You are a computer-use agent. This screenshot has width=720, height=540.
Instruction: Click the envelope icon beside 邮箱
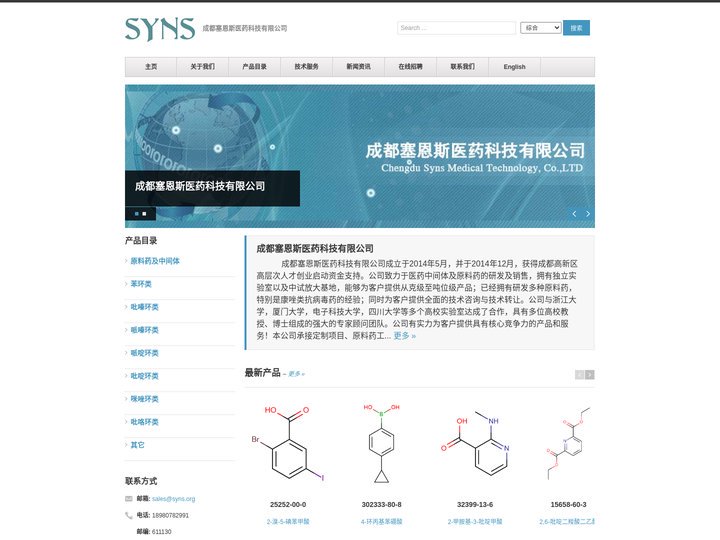coord(129,499)
